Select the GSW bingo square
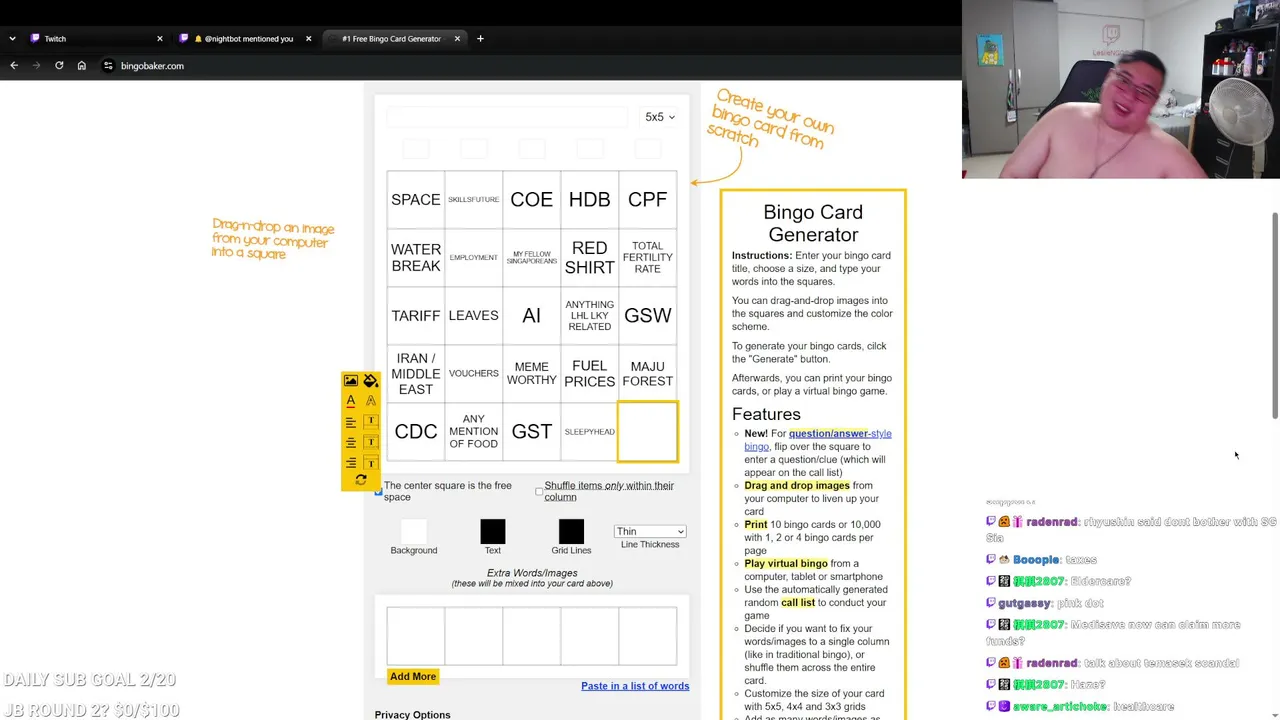The height and width of the screenshot is (720, 1280). 648,316
